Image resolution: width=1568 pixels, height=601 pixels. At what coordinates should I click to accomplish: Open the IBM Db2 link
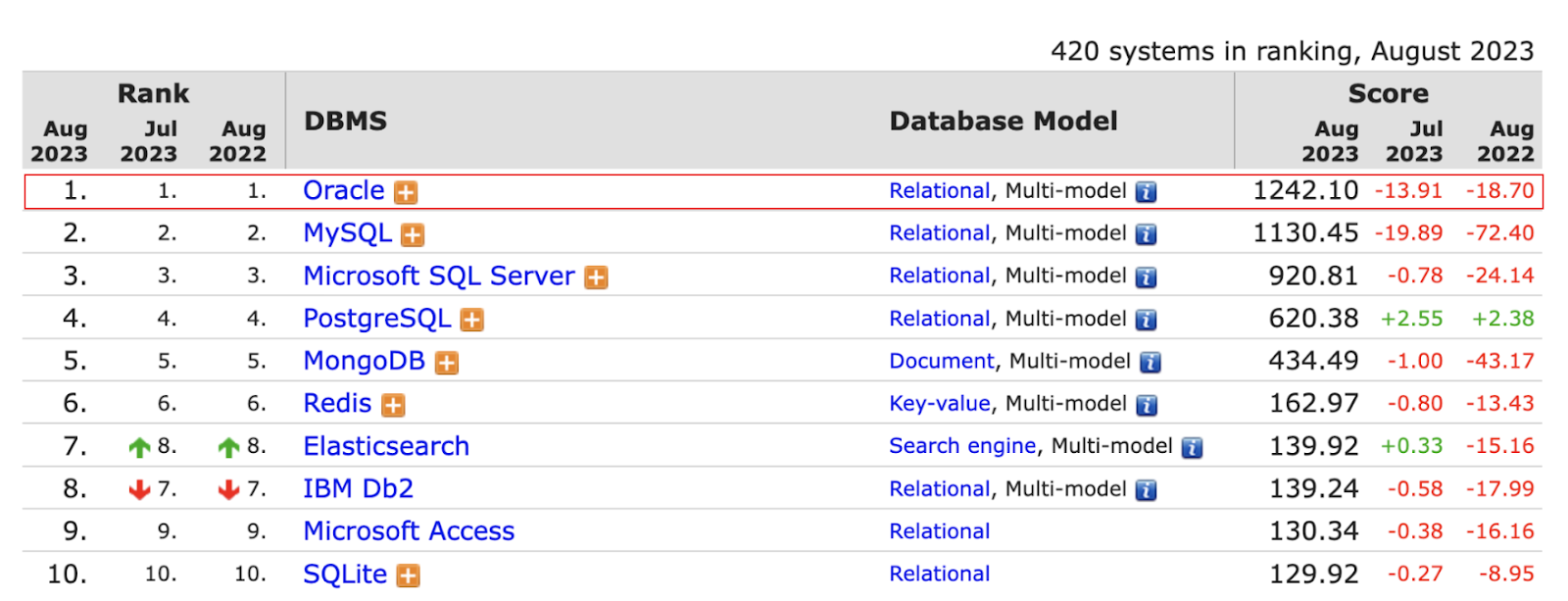coord(359,488)
